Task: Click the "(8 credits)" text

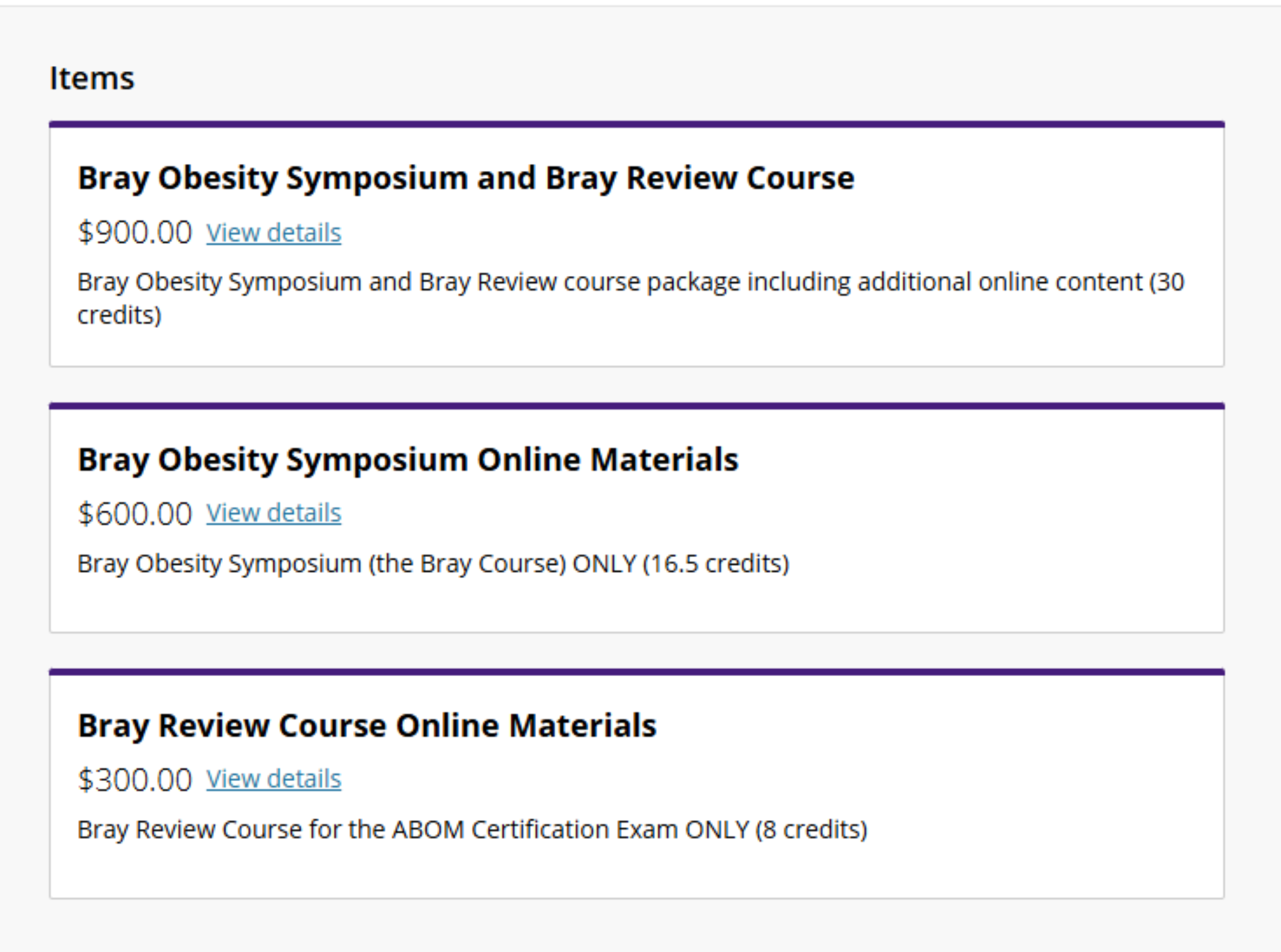Action: click(x=811, y=830)
